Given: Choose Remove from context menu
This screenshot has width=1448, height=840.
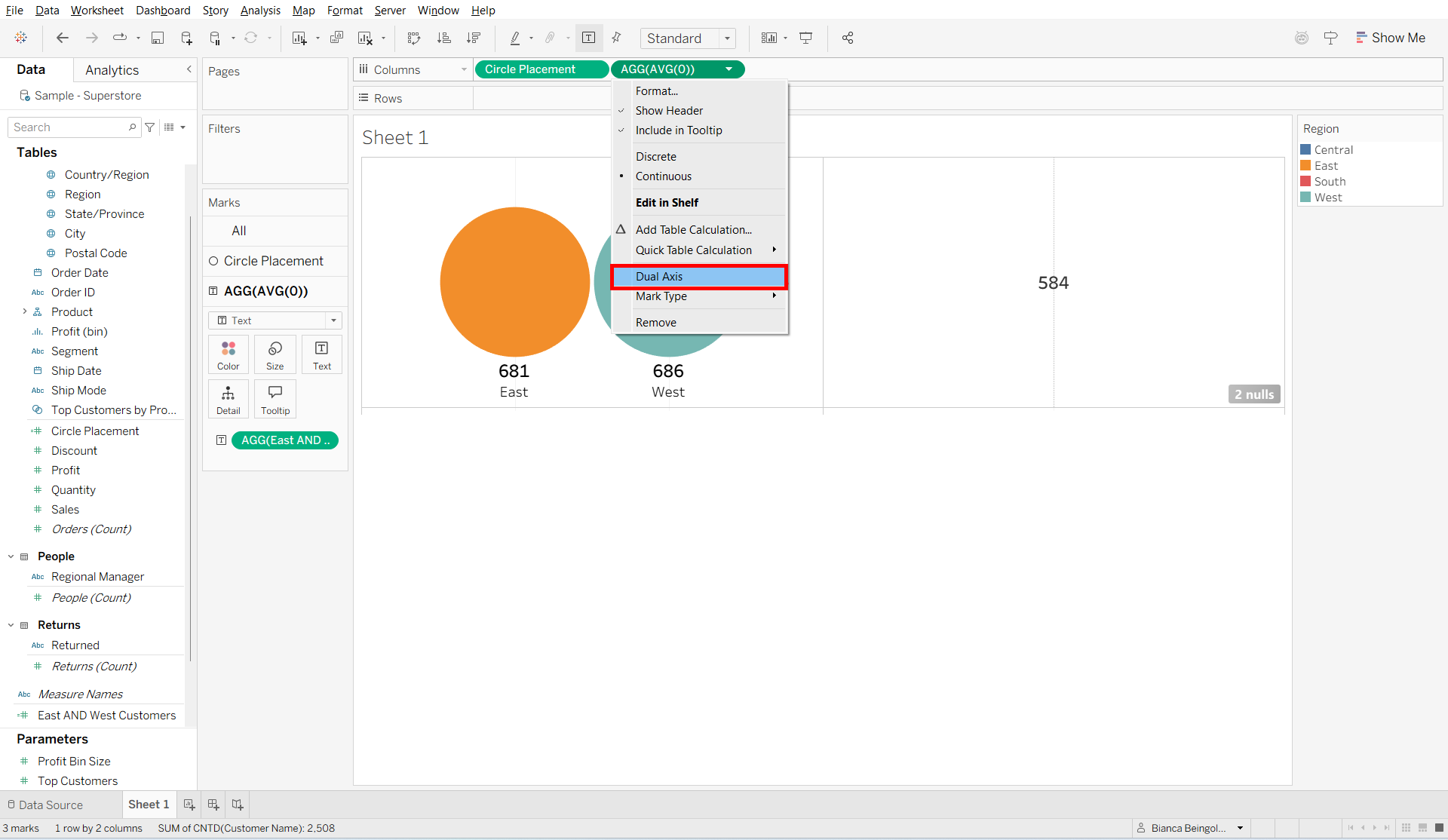Looking at the screenshot, I should tap(700, 323).
